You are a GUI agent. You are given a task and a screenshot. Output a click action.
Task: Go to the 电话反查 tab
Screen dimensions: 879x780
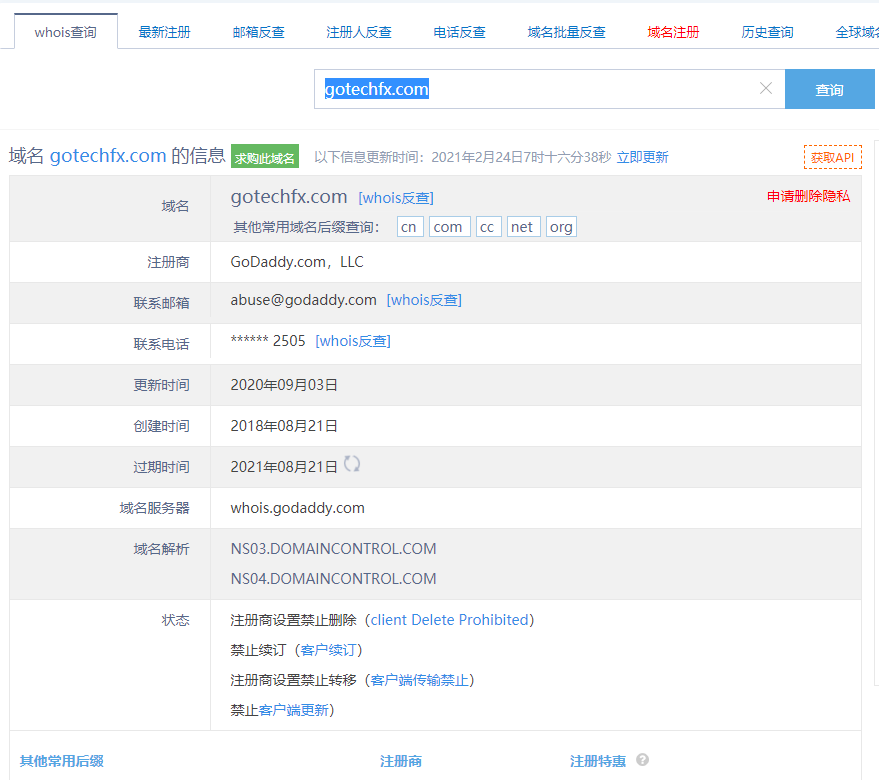(460, 32)
